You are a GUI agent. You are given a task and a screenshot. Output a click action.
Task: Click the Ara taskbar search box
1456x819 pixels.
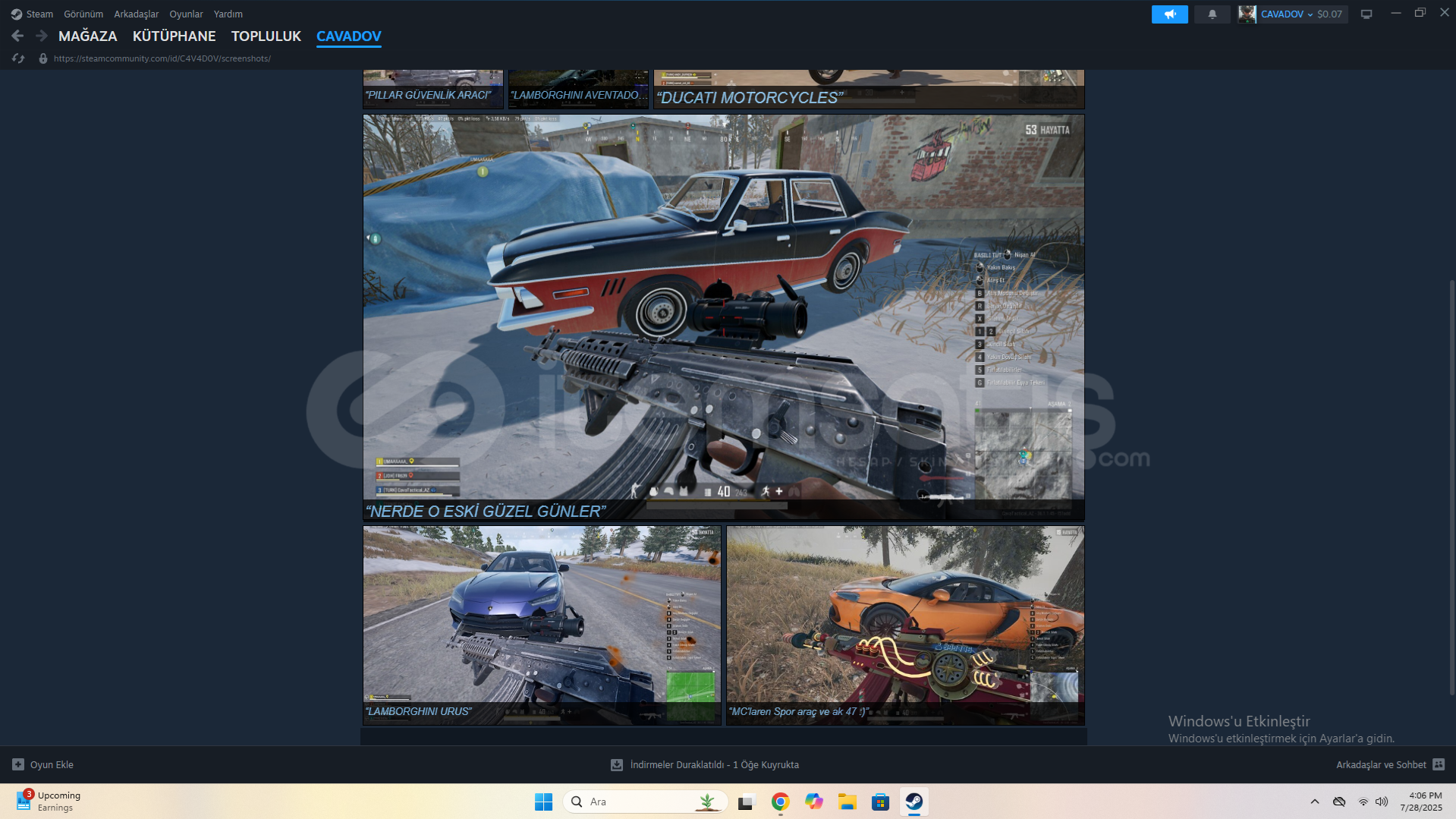pos(645,802)
